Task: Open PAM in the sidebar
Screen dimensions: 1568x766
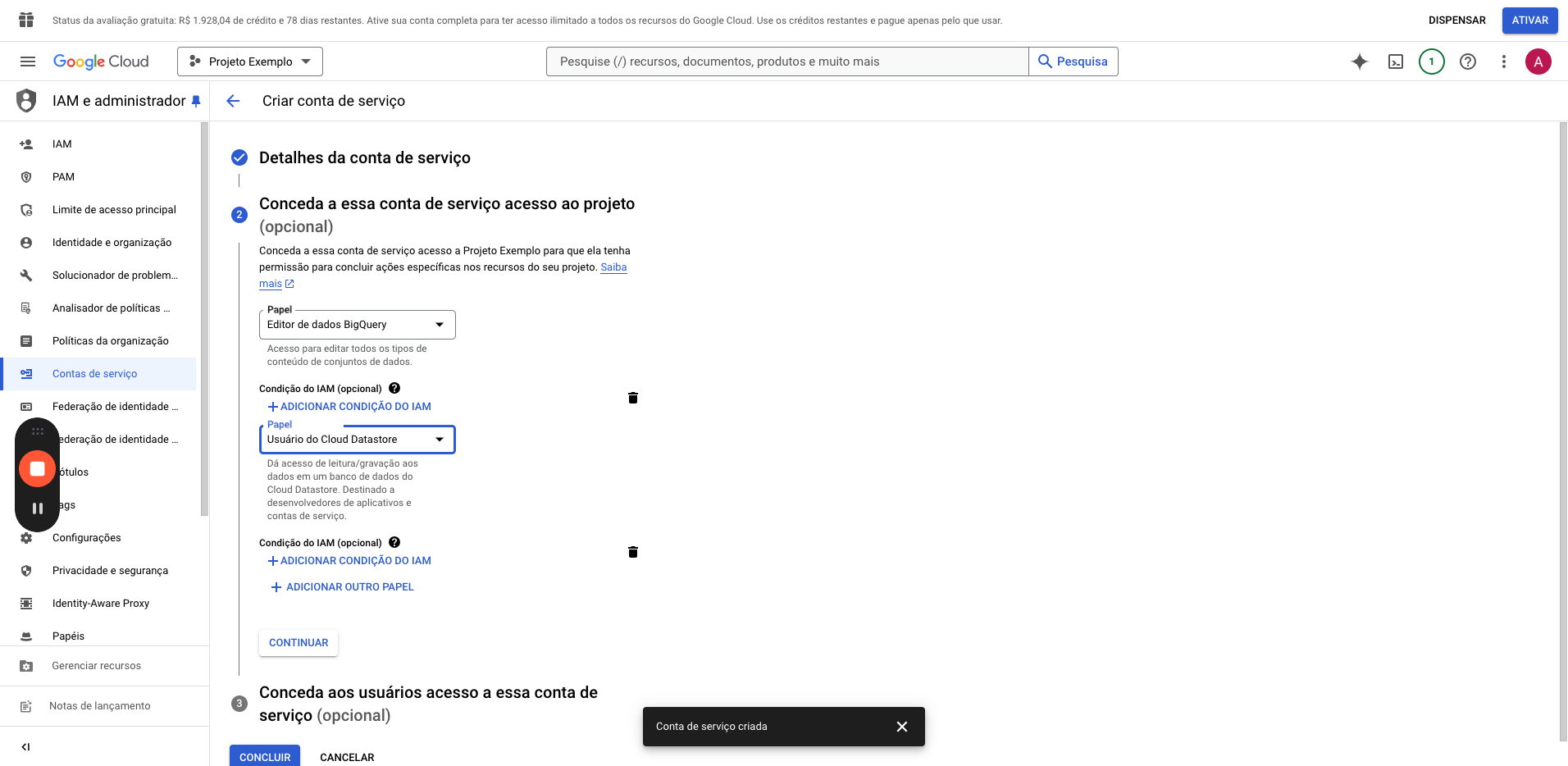Action: [x=98, y=177]
